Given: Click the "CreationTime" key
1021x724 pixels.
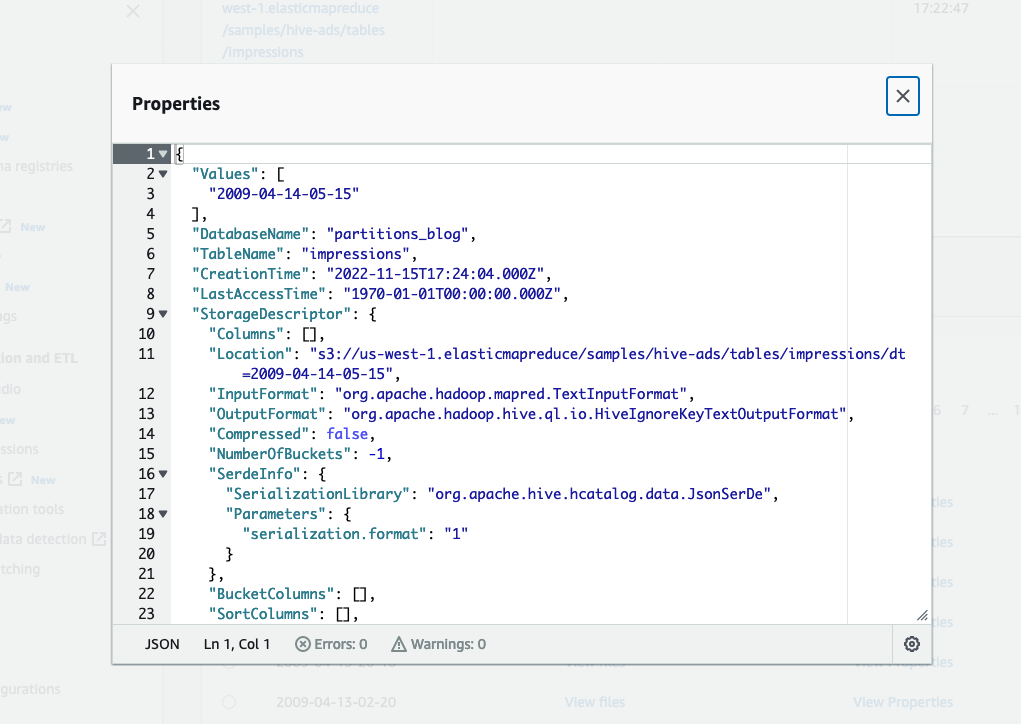Looking at the screenshot, I should coord(250,273).
